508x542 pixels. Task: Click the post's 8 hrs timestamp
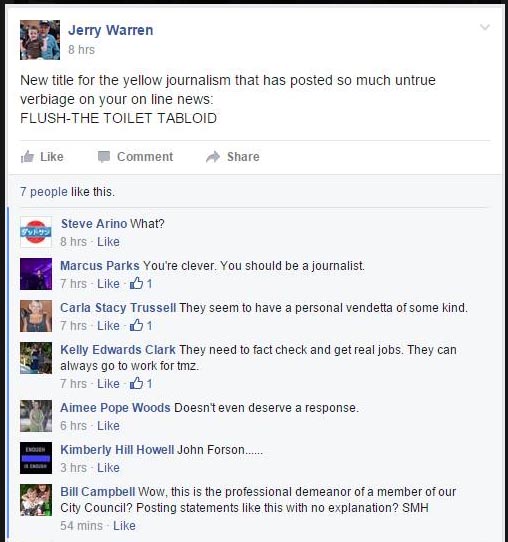[81, 50]
